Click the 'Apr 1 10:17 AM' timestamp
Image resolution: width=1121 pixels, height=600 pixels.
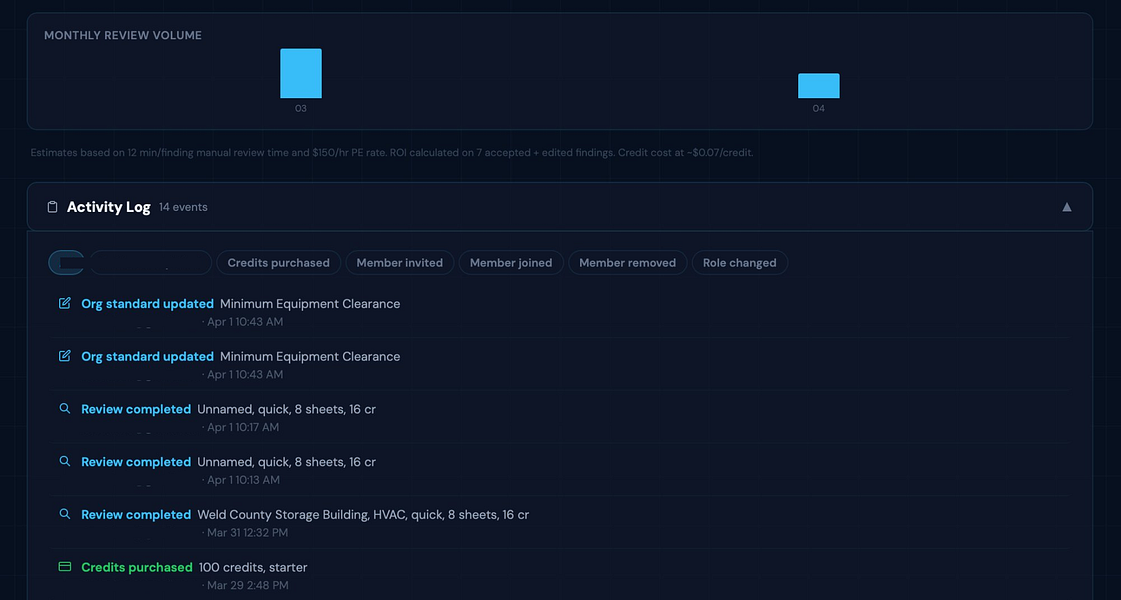tap(243, 428)
